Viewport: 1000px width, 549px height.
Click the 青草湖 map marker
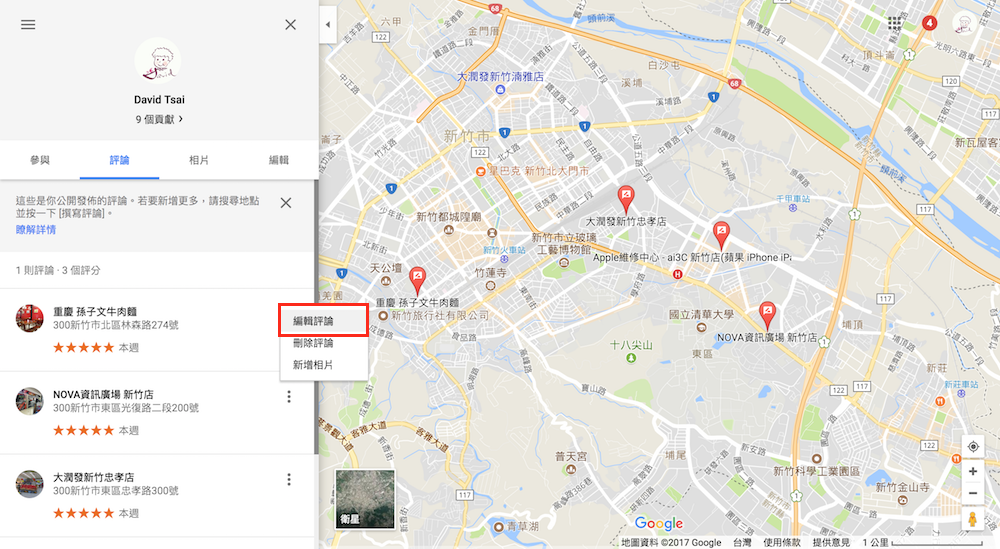pyautogui.click(x=499, y=527)
